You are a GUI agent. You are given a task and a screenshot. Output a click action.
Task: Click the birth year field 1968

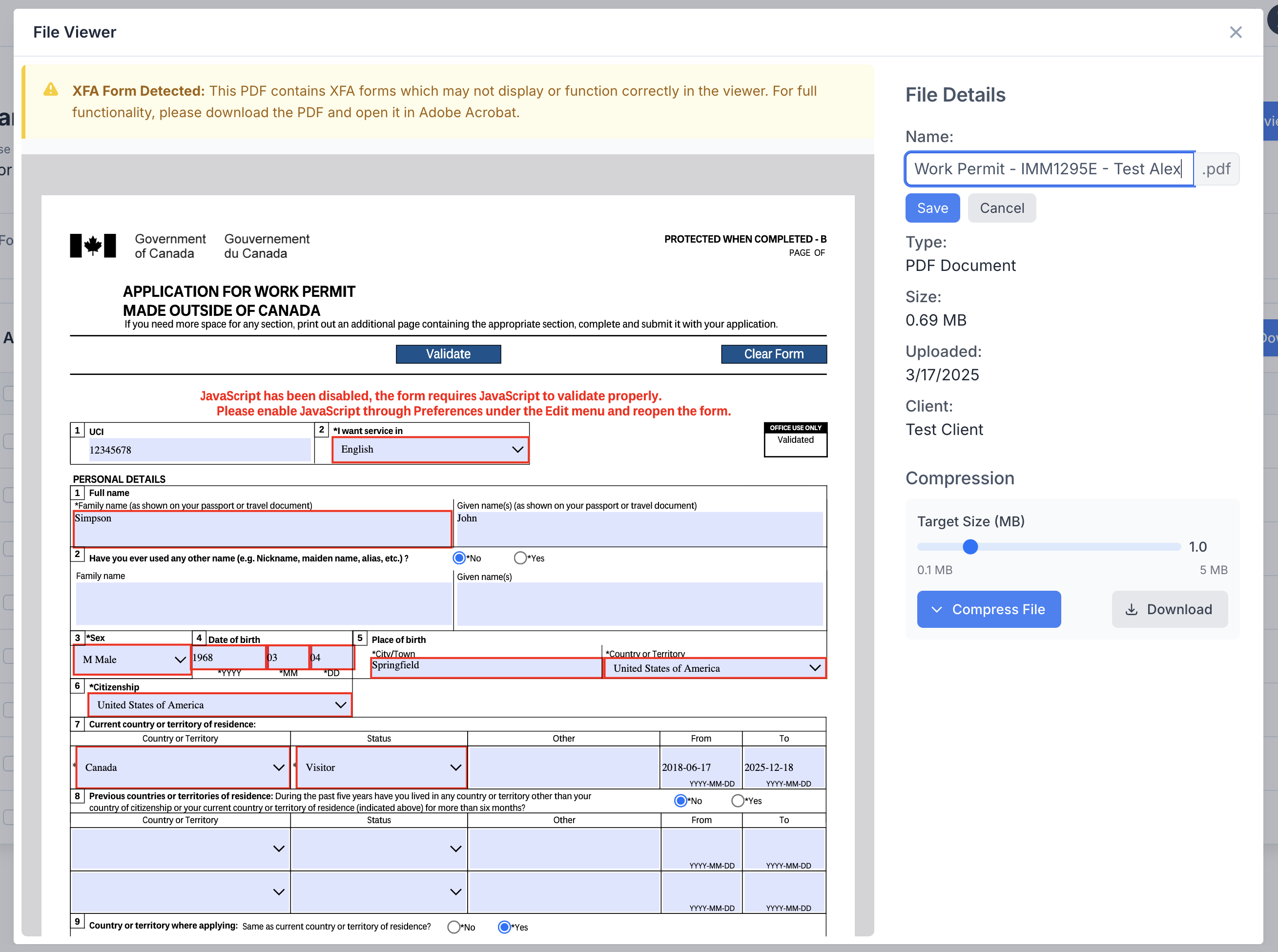tap(229, 658)
